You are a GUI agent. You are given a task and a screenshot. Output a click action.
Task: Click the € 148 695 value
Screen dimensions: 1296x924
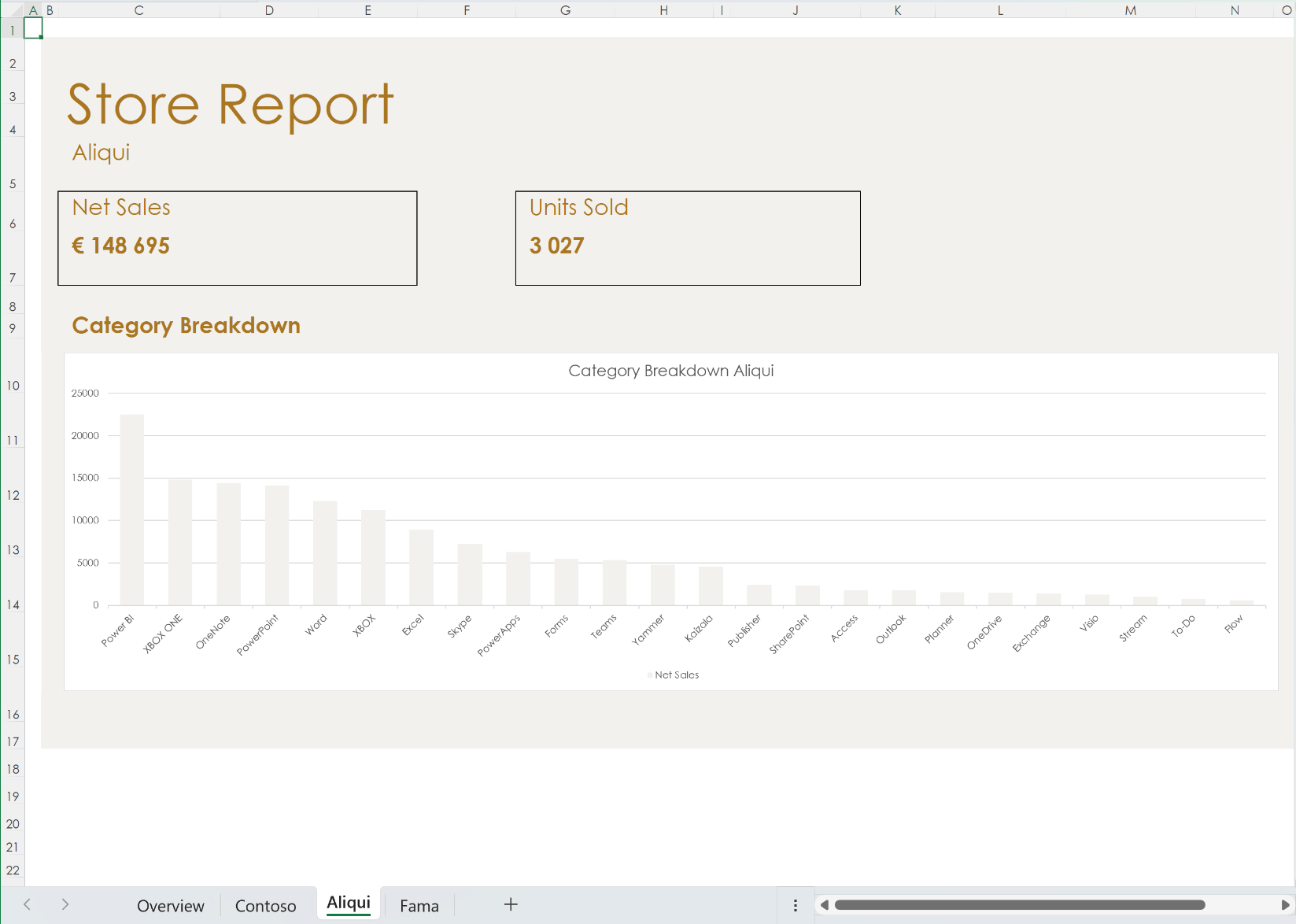(120, 246)
